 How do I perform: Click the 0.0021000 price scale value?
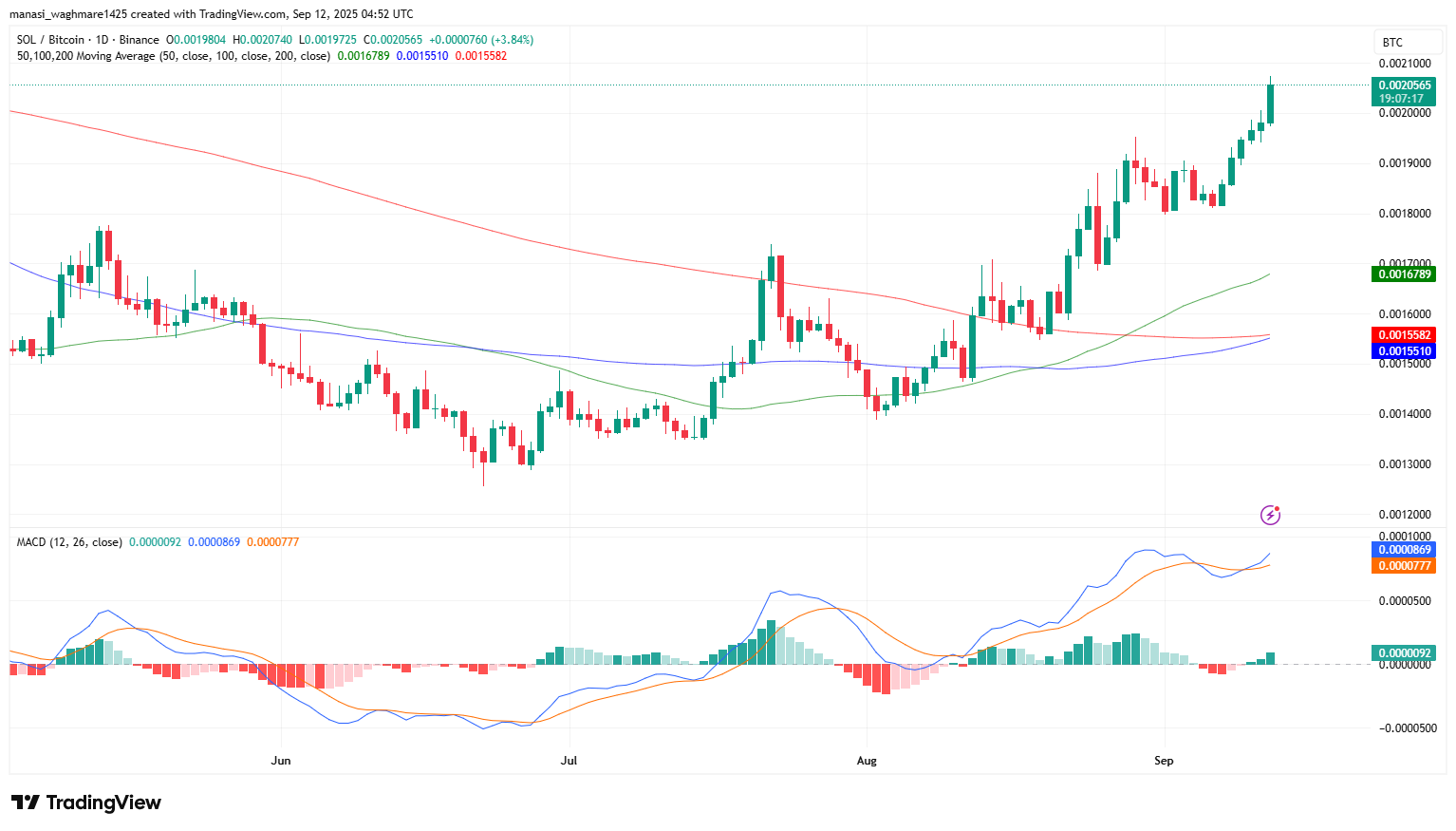click(1403, 63)
